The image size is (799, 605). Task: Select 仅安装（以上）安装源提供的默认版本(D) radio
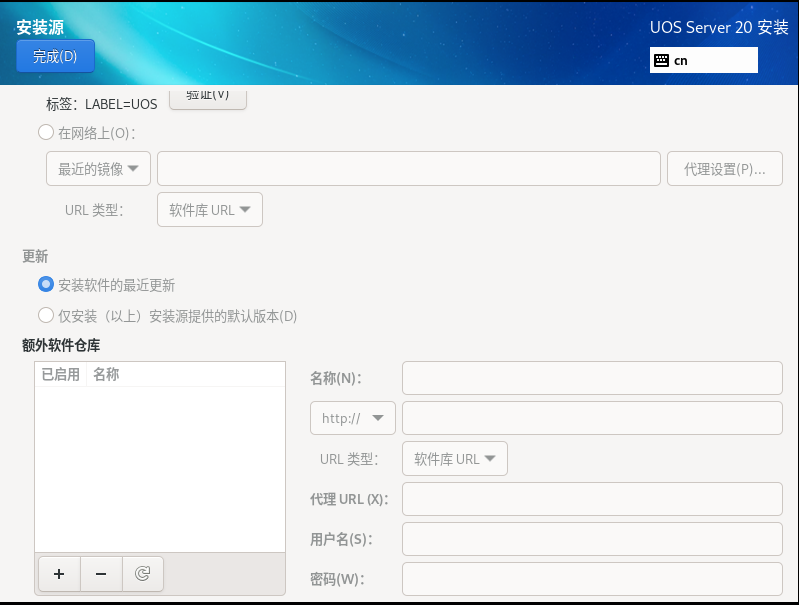pyautogui.click(x=46, y=315)
